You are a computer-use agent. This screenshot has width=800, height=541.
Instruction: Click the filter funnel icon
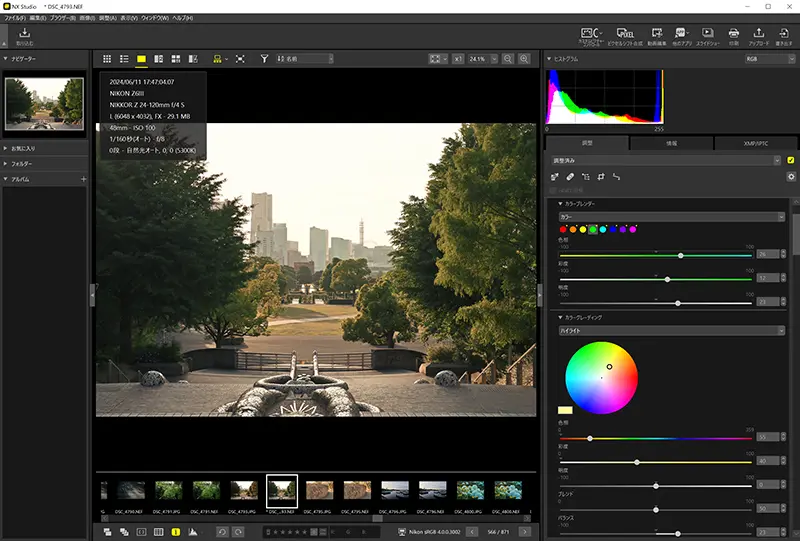coord(265,59)
